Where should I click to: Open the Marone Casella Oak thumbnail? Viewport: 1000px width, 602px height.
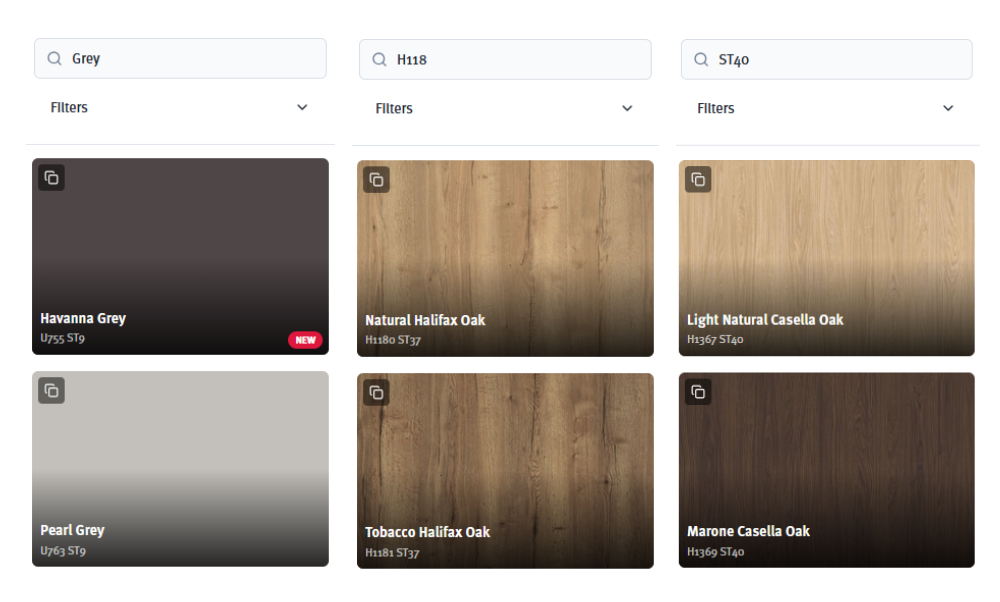tap(827, 470)
